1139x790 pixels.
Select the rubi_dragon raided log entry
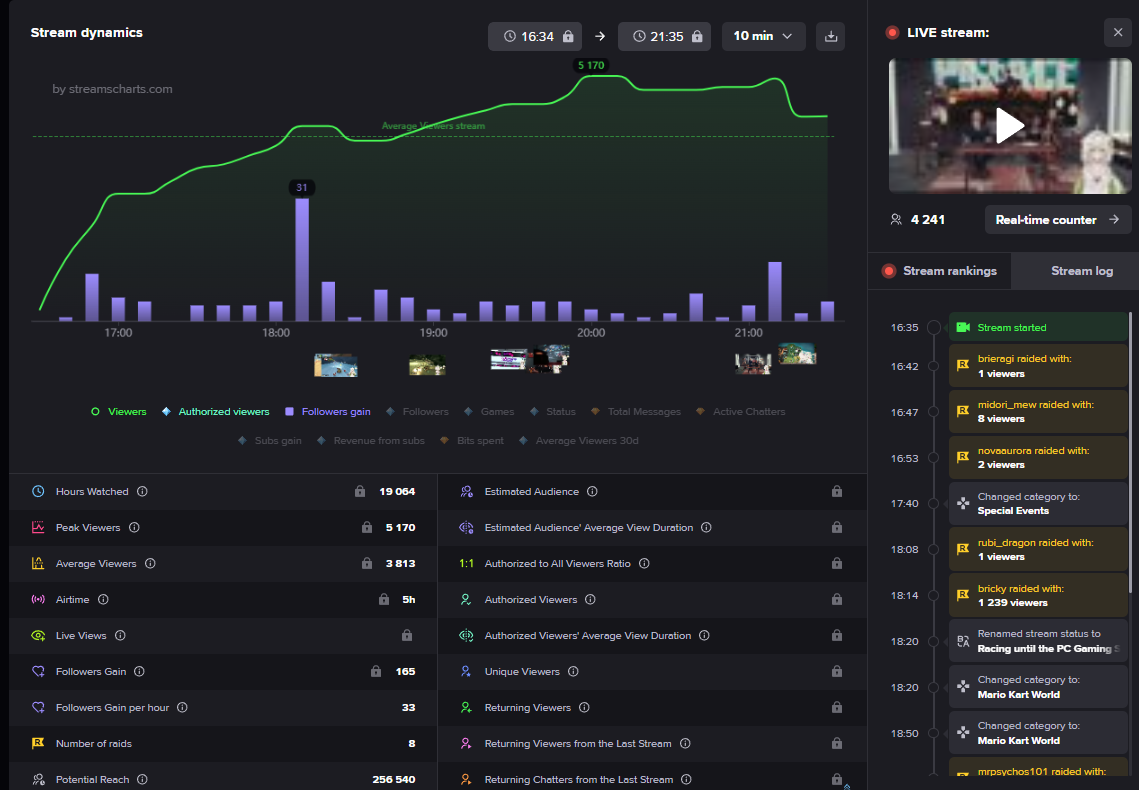pos(1038,550)
